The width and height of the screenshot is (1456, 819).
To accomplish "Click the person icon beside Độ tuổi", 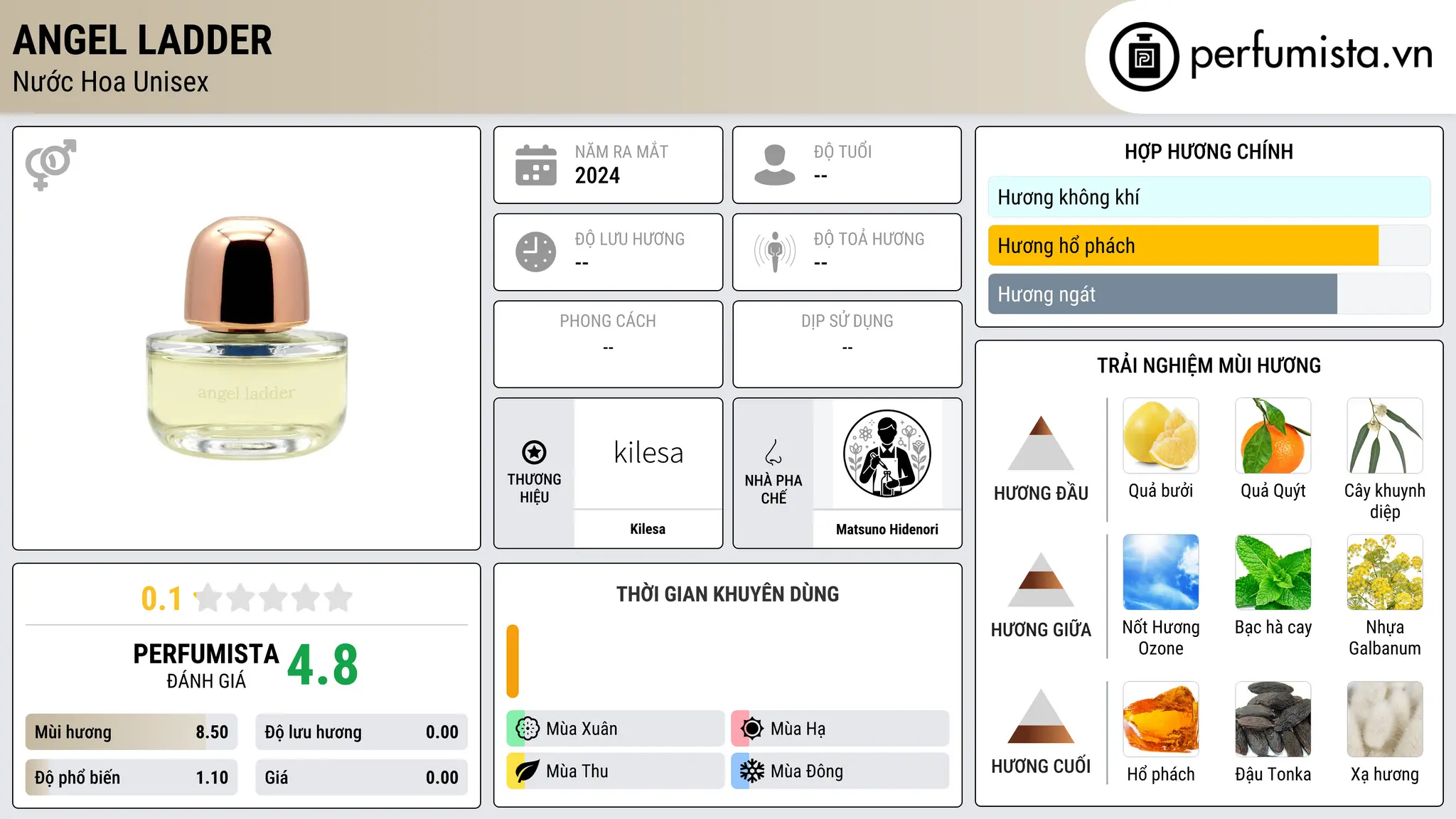I will pos(774,165).
